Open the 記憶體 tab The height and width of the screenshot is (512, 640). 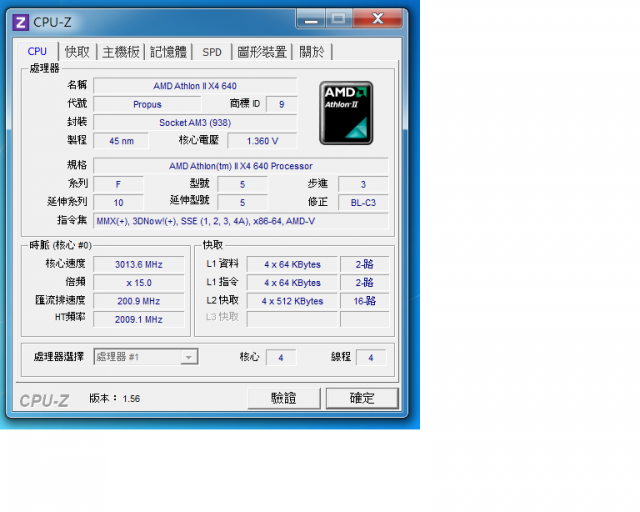pos(168,52)
